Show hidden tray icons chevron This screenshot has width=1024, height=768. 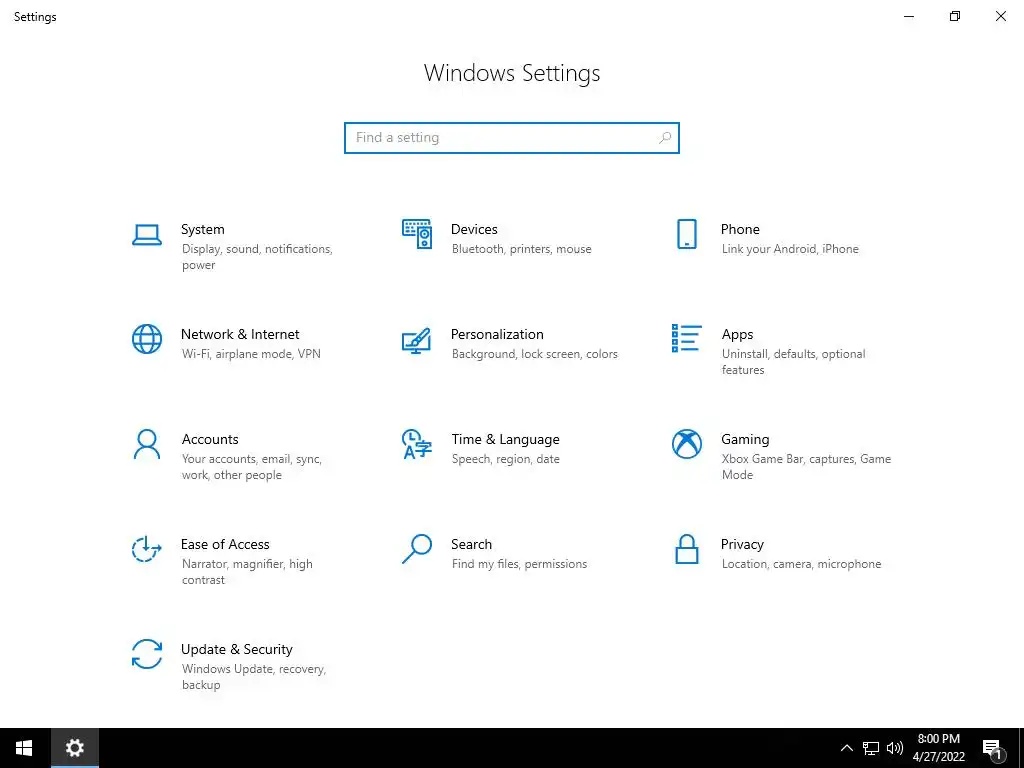click(846, 748)
